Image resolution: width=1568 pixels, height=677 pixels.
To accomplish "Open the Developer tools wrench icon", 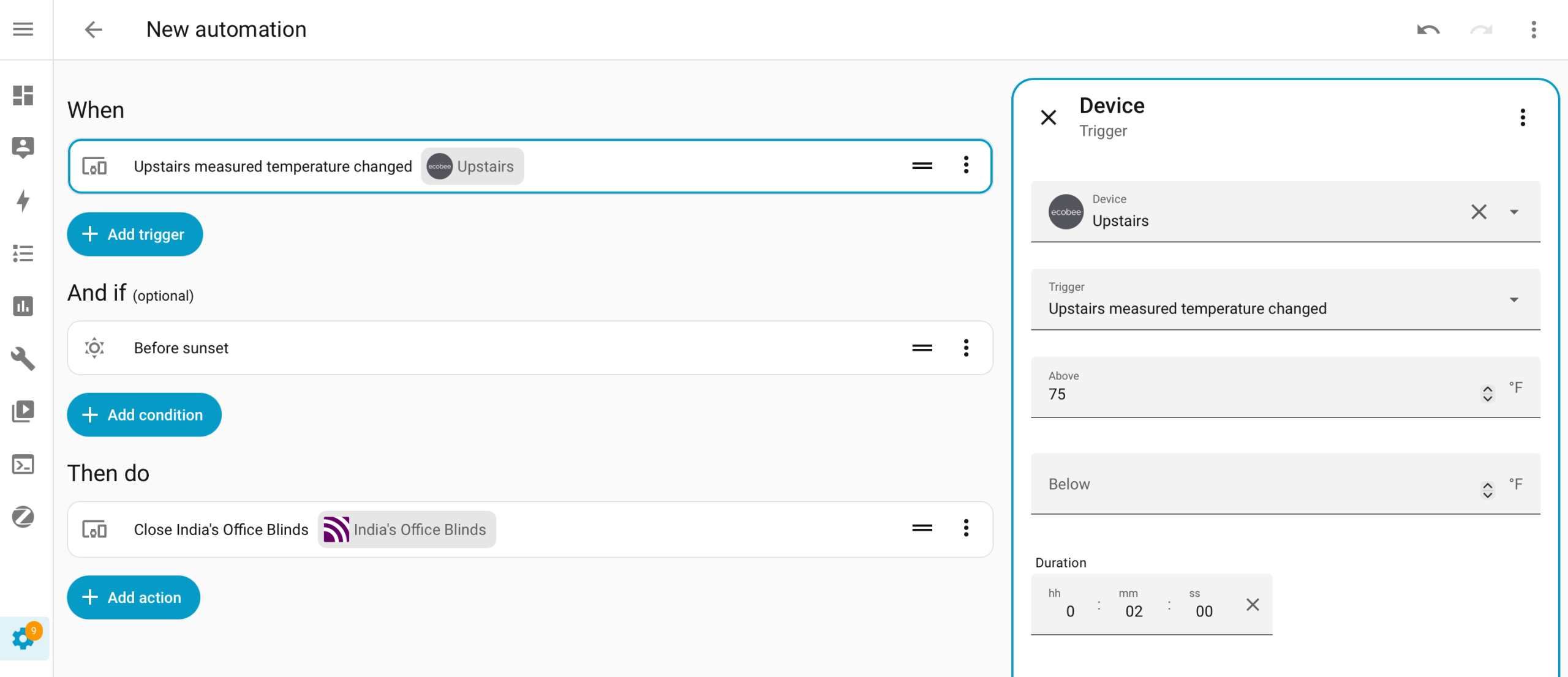I will pyautogui.click(x=23, y=359).
